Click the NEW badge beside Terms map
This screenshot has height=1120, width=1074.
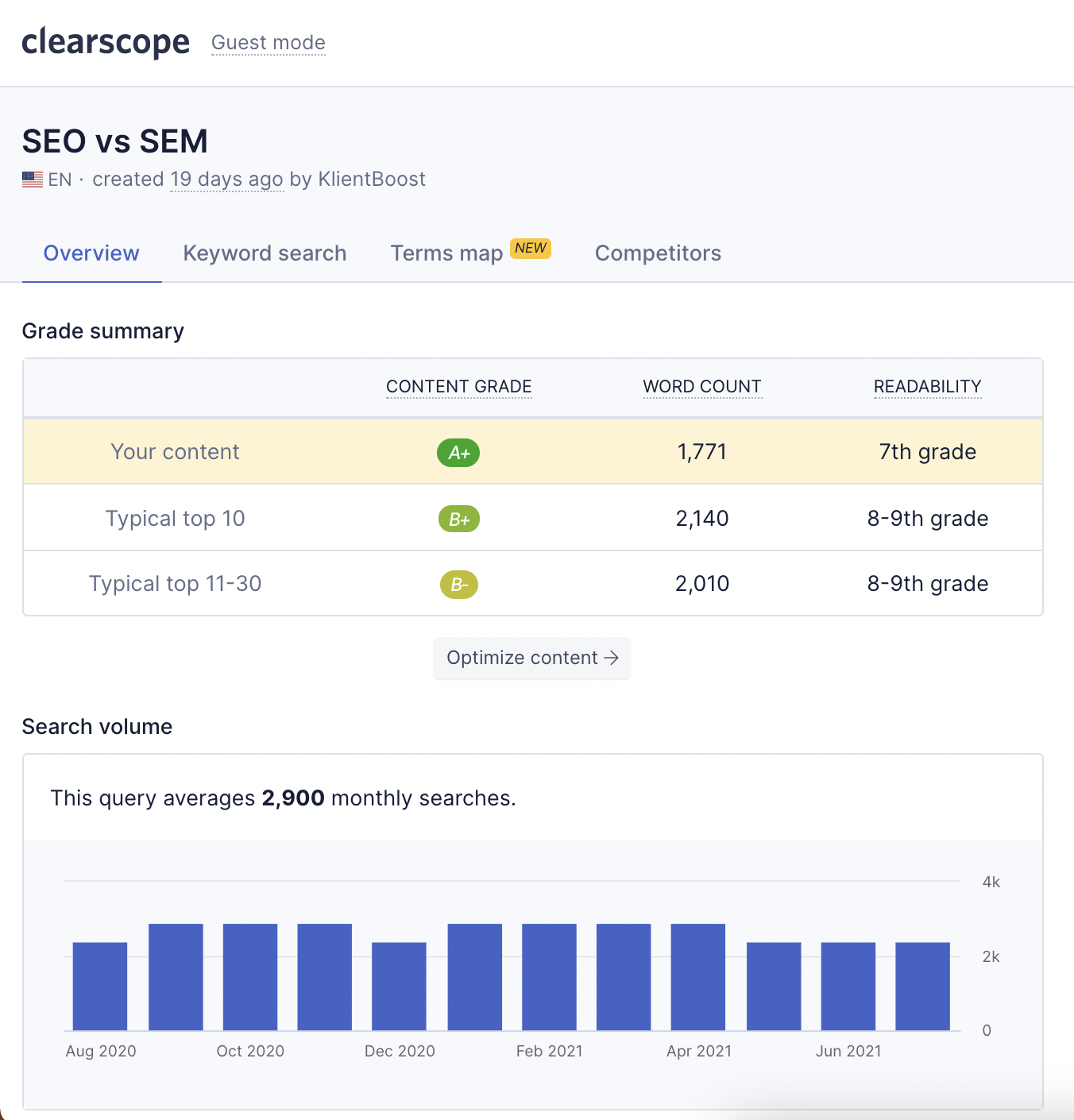[531, 248]
